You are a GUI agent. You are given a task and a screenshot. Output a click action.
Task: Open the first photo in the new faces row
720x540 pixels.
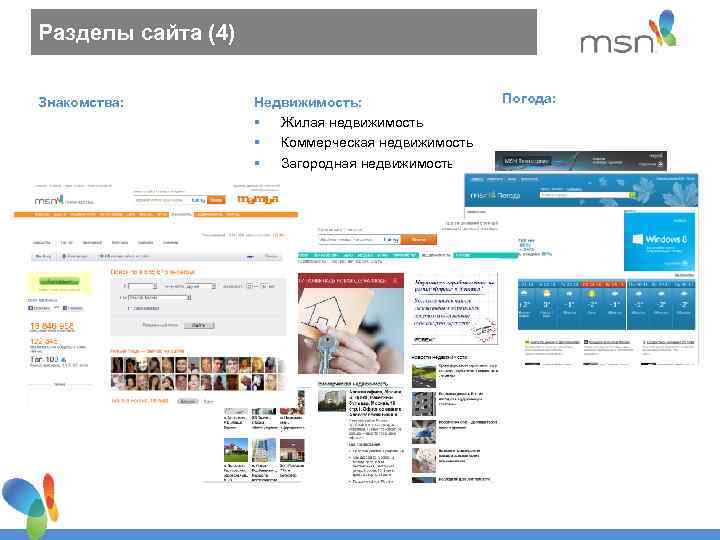point(117,365)
